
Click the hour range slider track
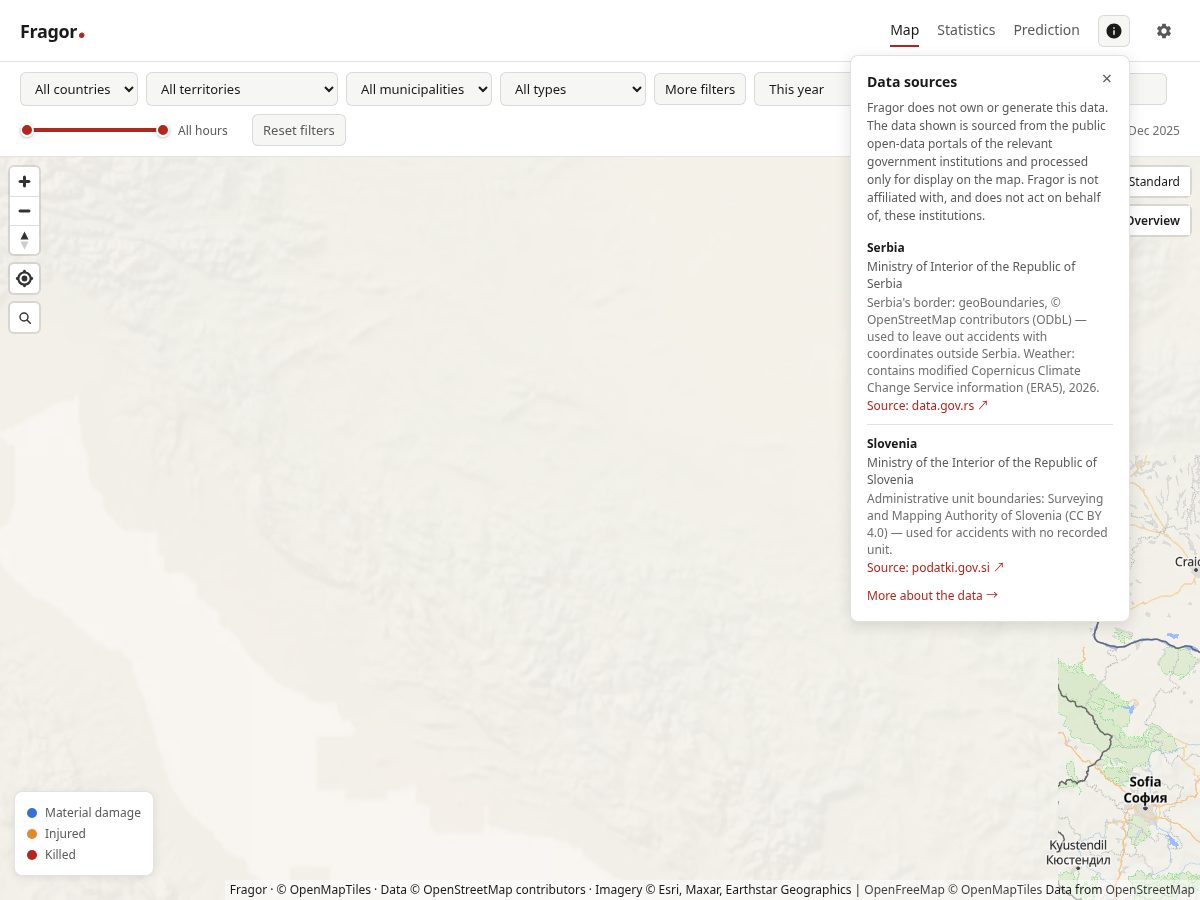pyautogui.click(x=95, y=130)
